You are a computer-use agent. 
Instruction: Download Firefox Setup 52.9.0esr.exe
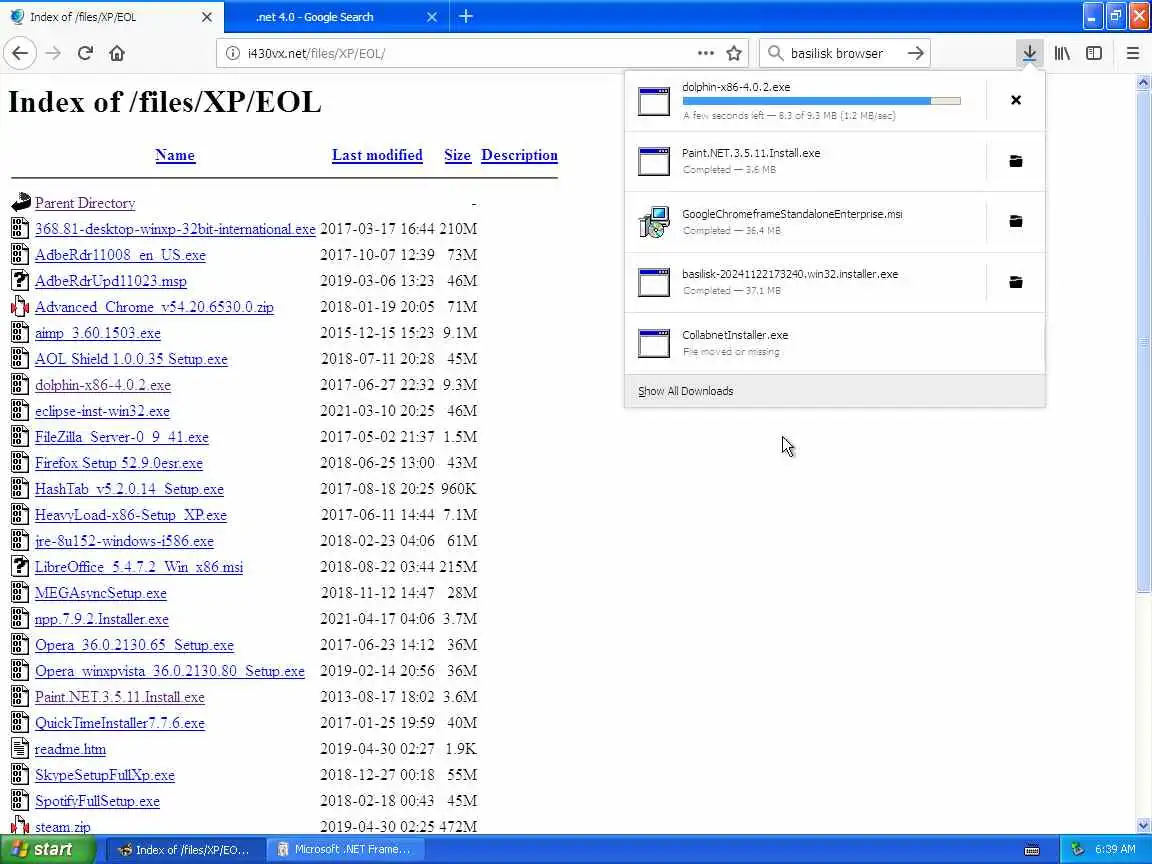(x=119, y=463)
